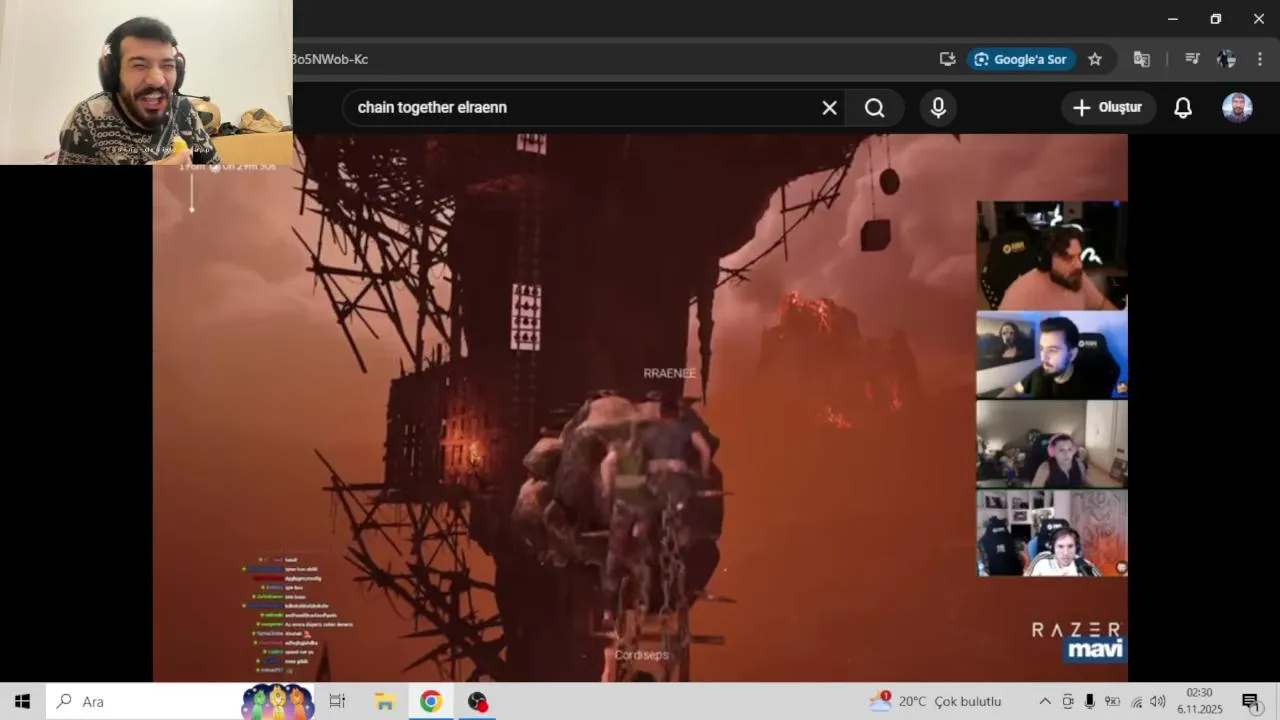1280x720 pixels.
Task: Bookmark this page with the star icon
Action: 1095,59
